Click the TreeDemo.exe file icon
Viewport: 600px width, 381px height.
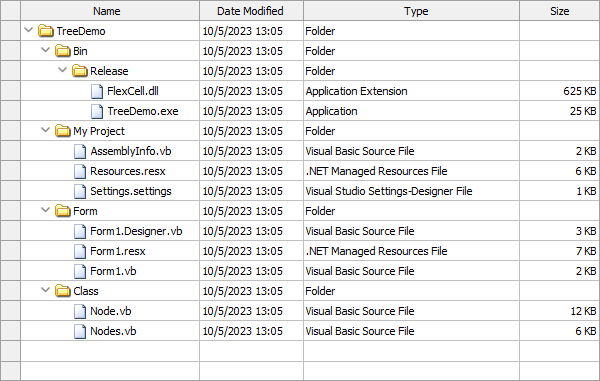[97, 111]
